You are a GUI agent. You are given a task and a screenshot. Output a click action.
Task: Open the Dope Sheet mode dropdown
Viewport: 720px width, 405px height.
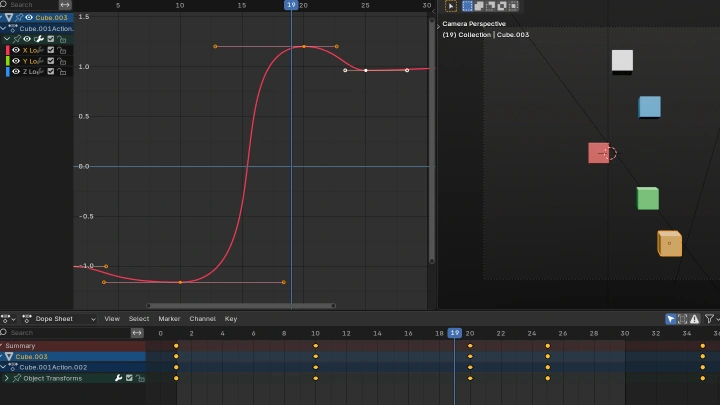coord(60,319)
